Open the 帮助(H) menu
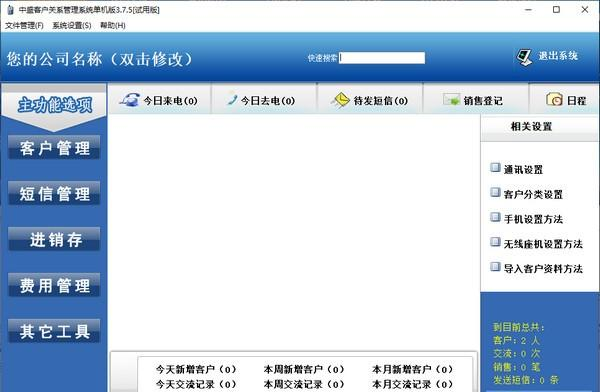The height and width of the screenshot is (392, 600). 112,26
